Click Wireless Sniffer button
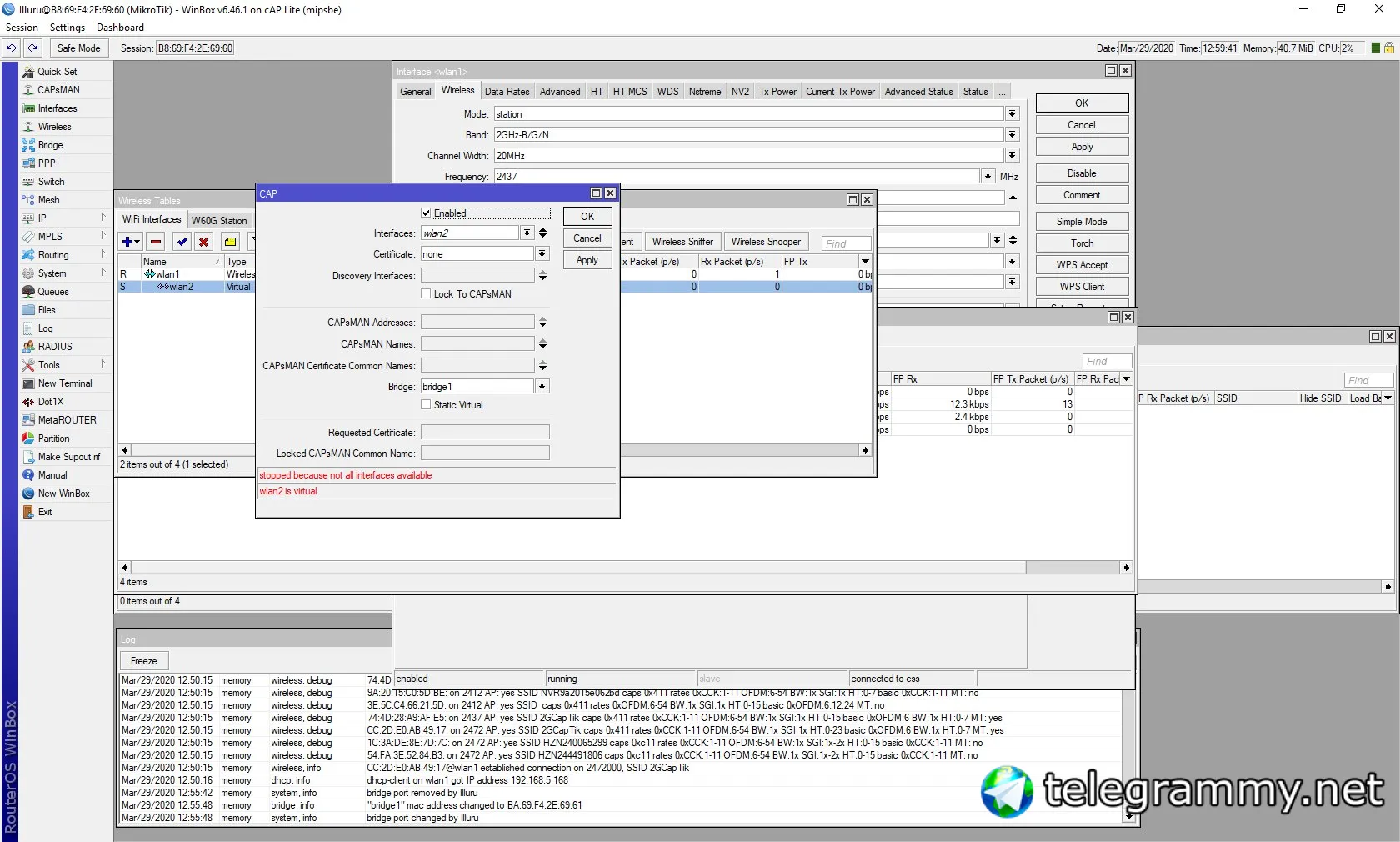 (x=682, y=242)
